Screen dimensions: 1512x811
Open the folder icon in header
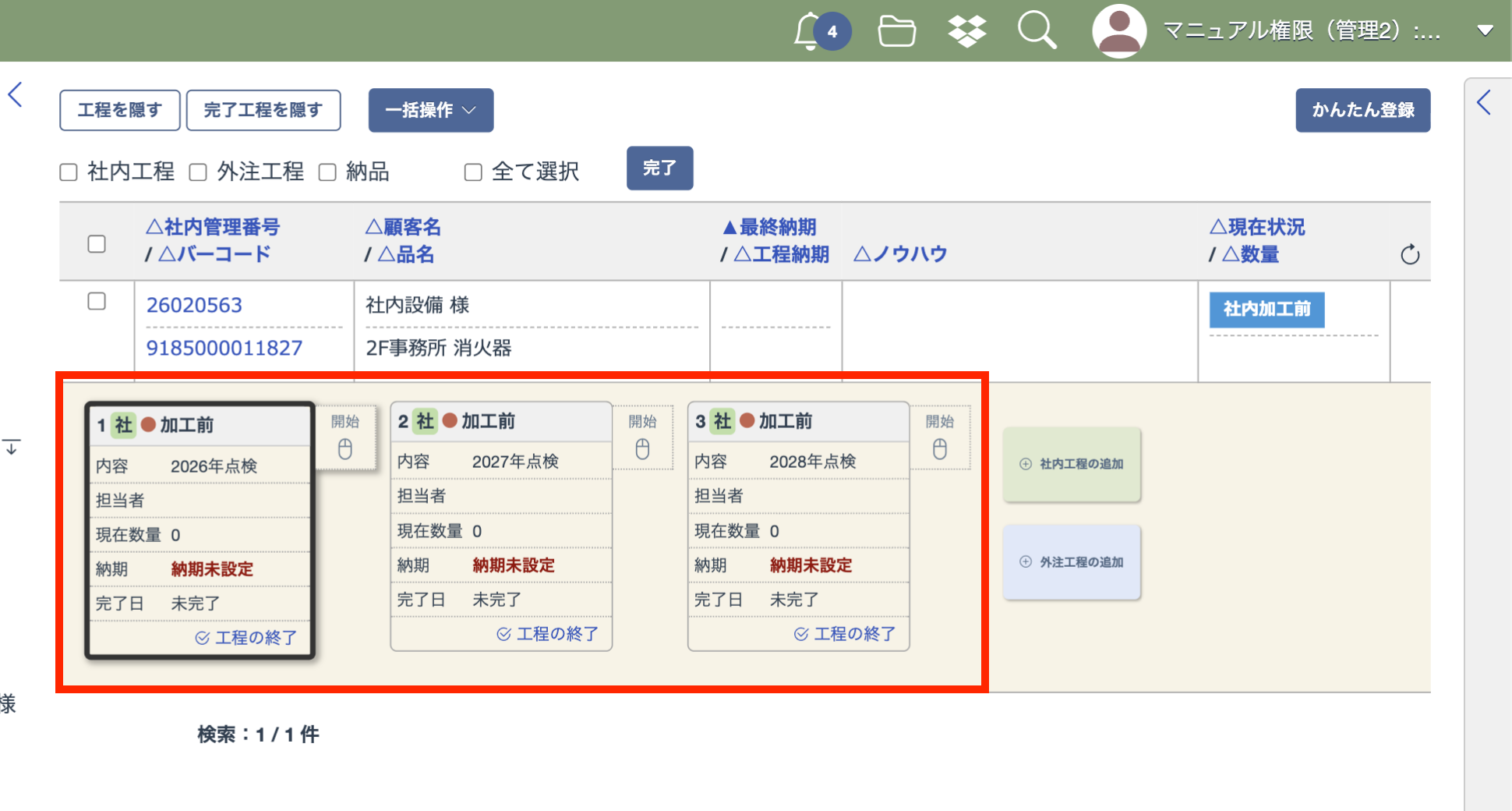(x=896, y=31)
